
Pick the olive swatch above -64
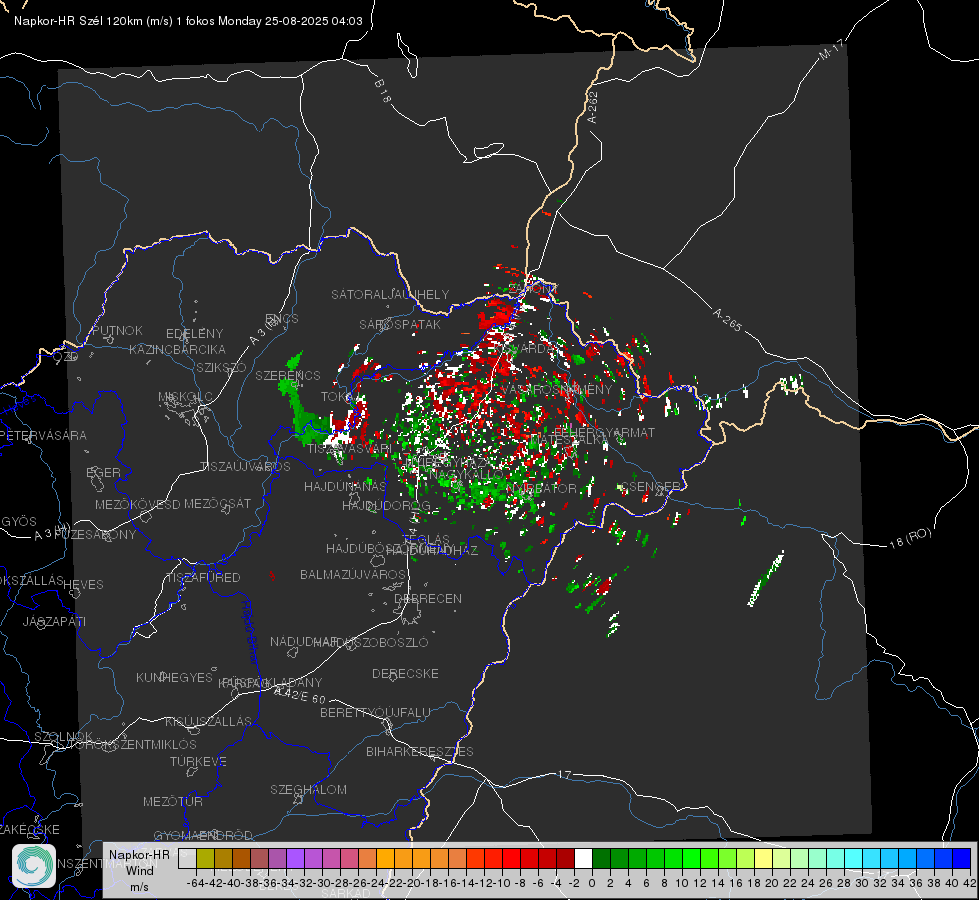click(205, 859)
